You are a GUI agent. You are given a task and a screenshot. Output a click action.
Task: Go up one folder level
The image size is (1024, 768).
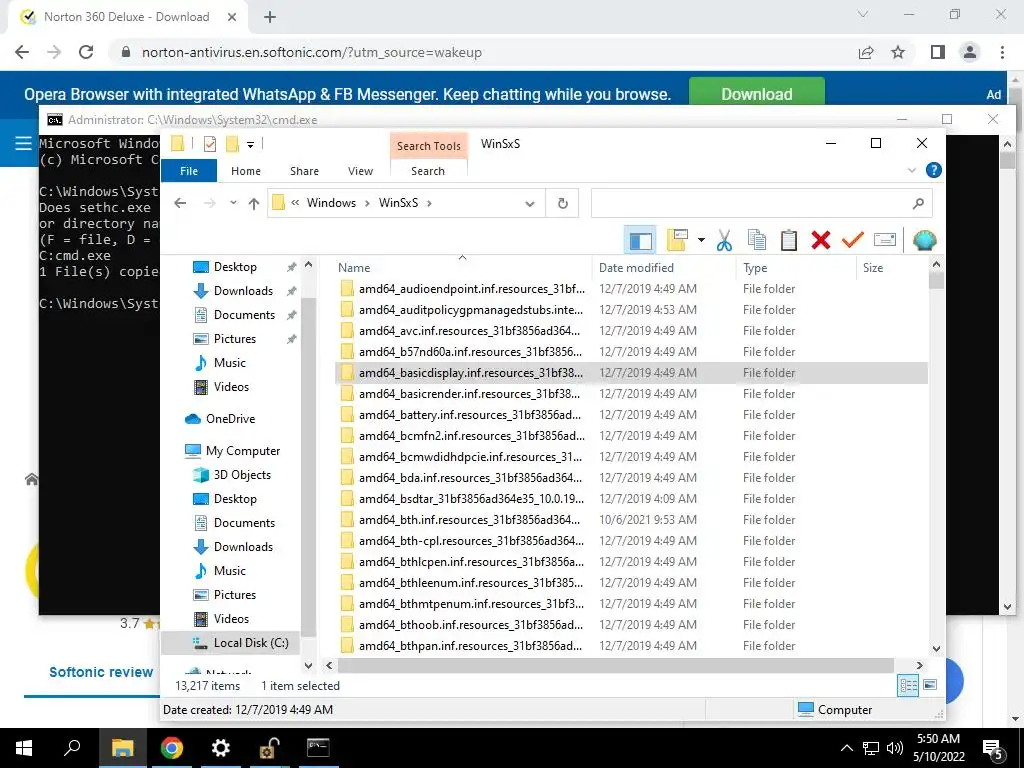click(x=254, y=204)
